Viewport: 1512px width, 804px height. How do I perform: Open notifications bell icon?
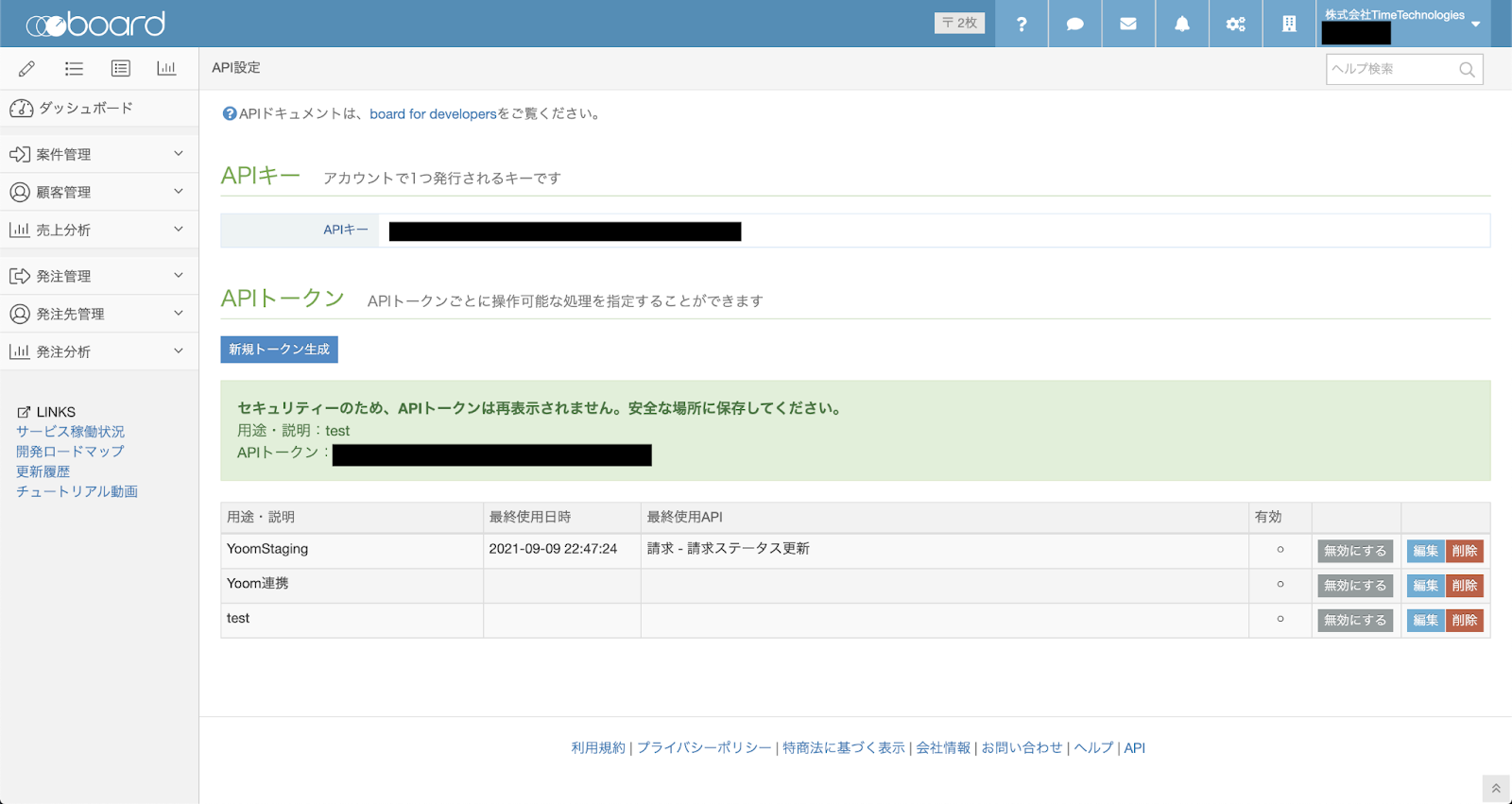click(x=1182, y=24)
